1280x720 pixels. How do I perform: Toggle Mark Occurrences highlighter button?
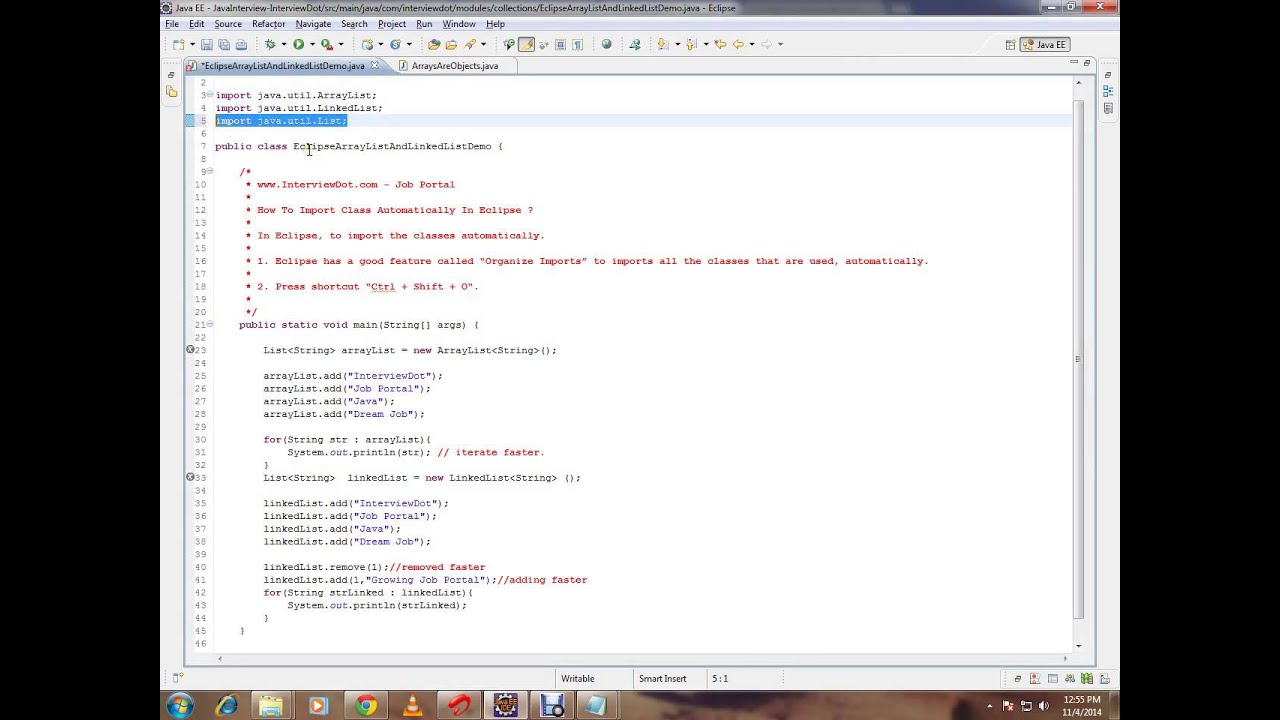click(x=526, y=44)
